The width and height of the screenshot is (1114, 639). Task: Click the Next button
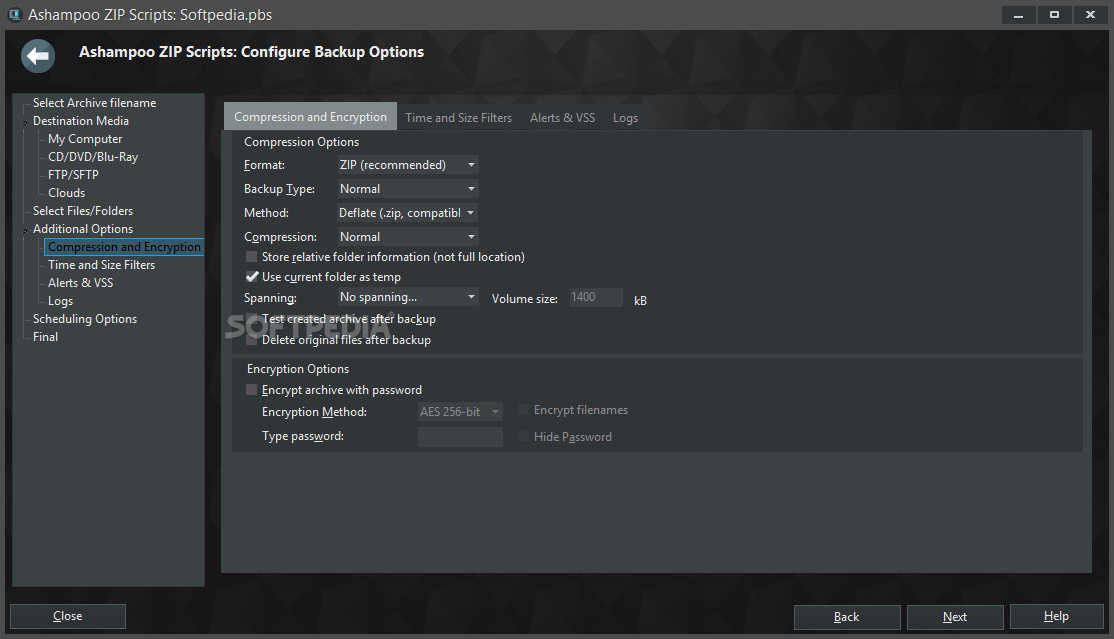tap(955, 617)
